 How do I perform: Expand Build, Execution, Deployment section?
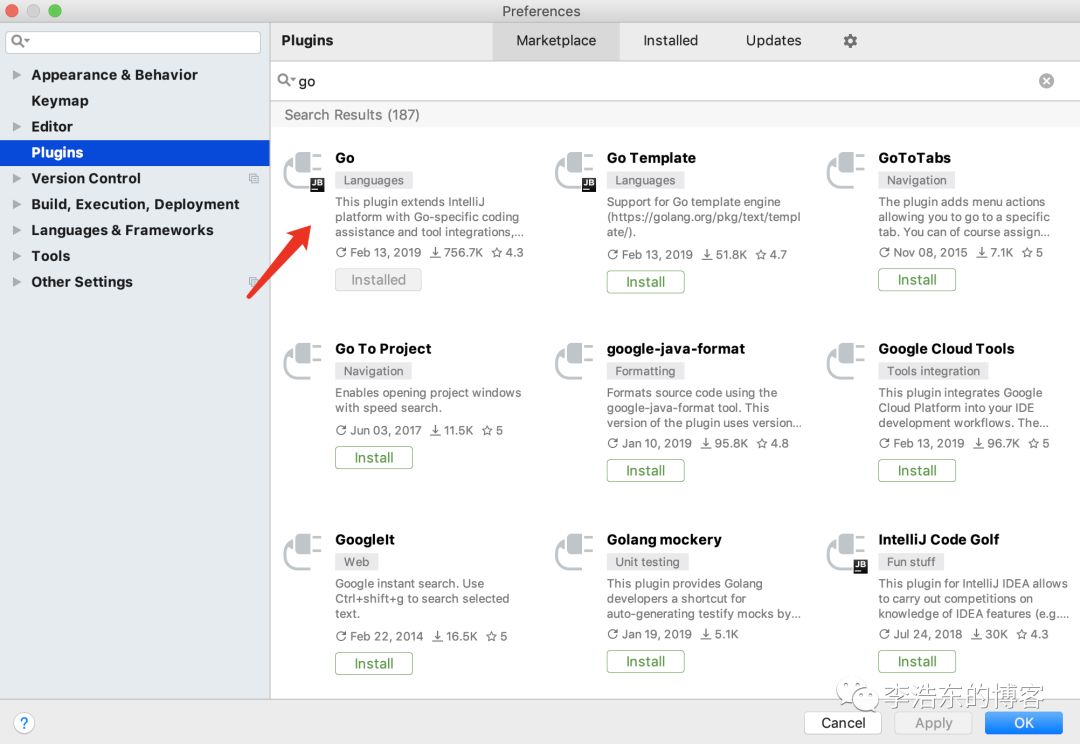click(x=17, y=204)
